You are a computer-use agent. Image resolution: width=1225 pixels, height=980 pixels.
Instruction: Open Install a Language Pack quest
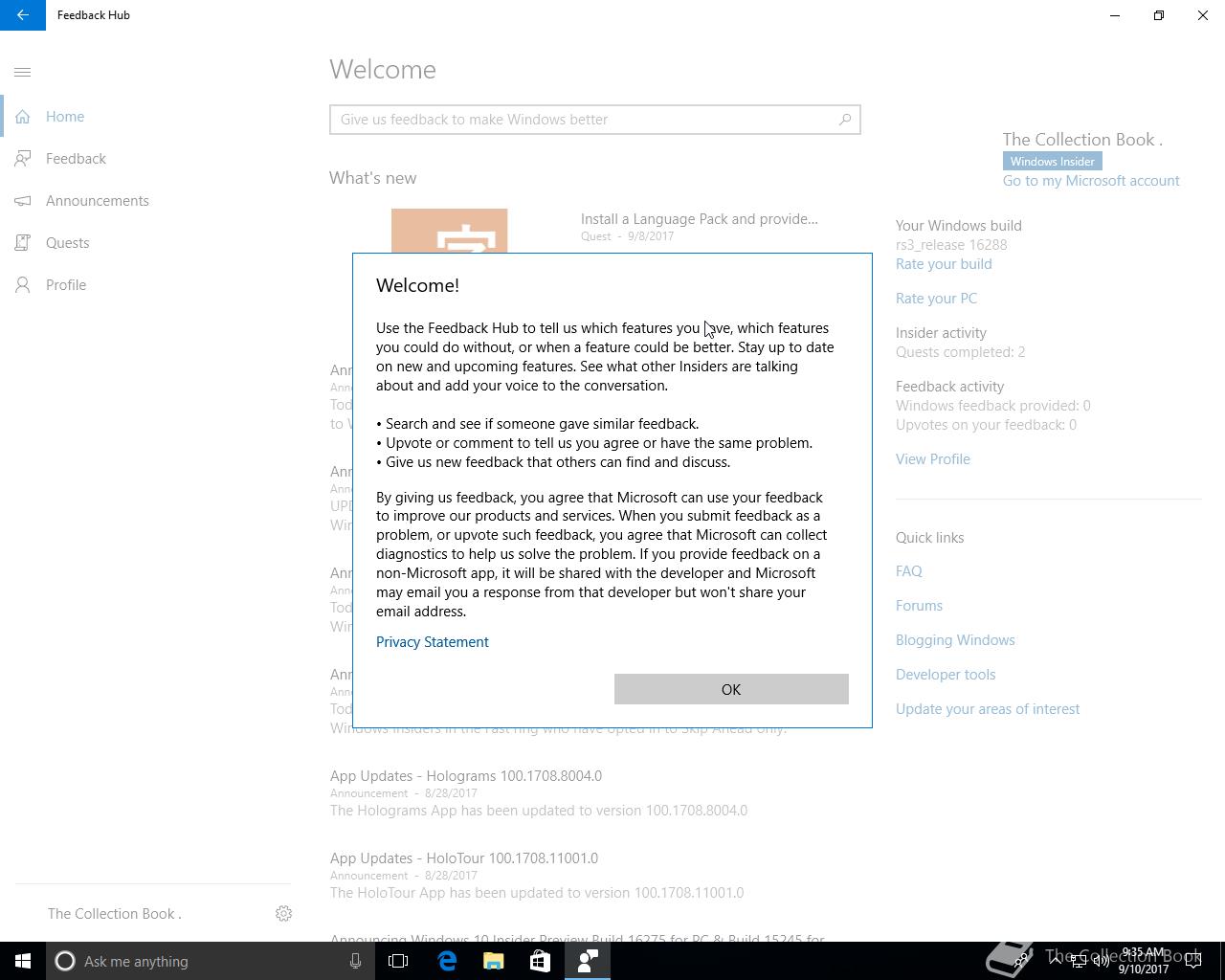pos(700,219)
